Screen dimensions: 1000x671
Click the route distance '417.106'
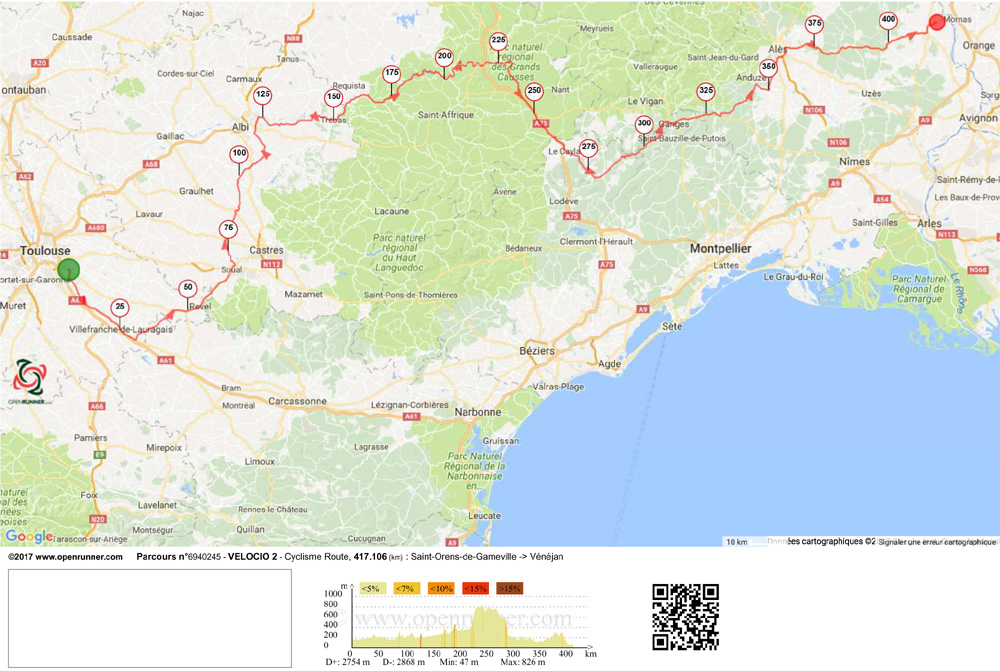371,557
